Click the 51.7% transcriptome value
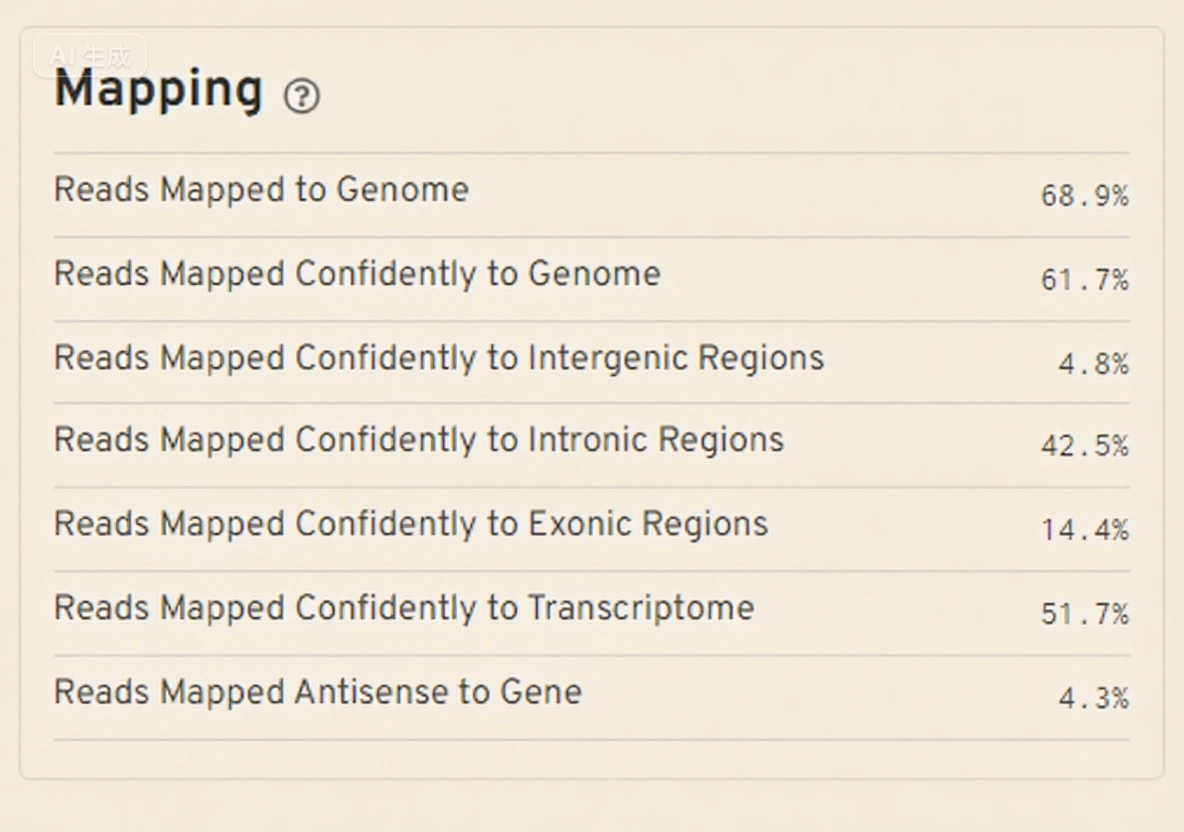Screen dimensions: 1184x832 tap(1085, 614)
